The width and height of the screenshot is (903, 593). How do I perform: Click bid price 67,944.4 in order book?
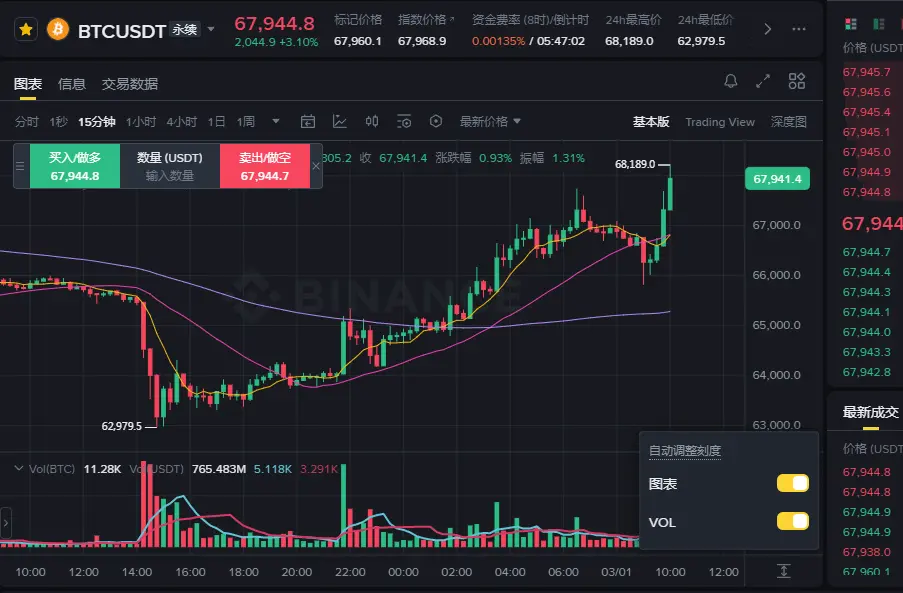[x=866, y=272]
